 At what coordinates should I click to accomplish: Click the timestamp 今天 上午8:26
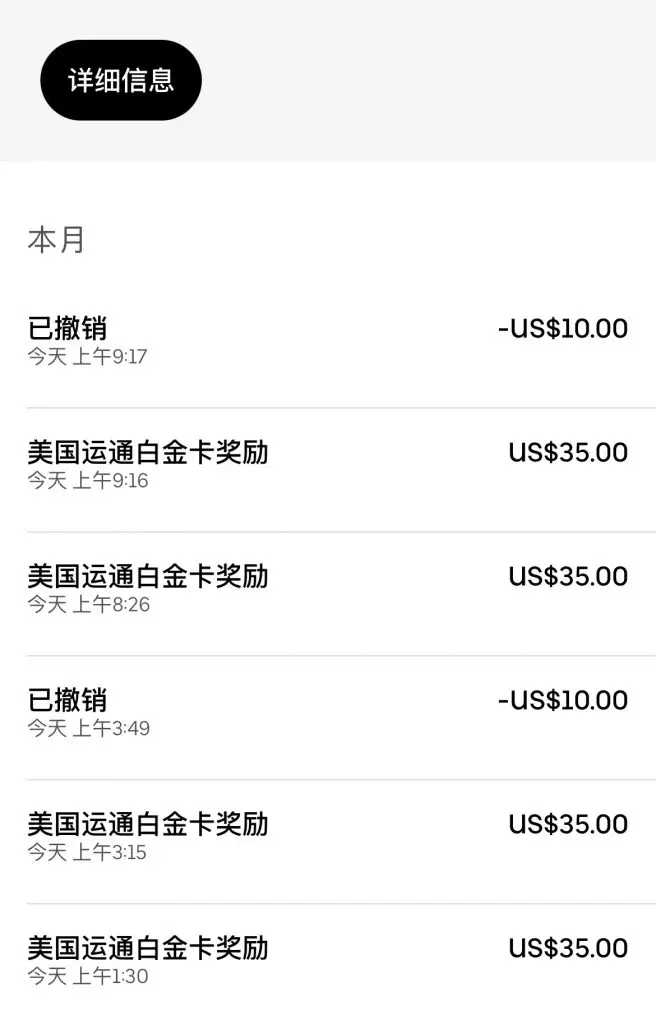(84, 604)
